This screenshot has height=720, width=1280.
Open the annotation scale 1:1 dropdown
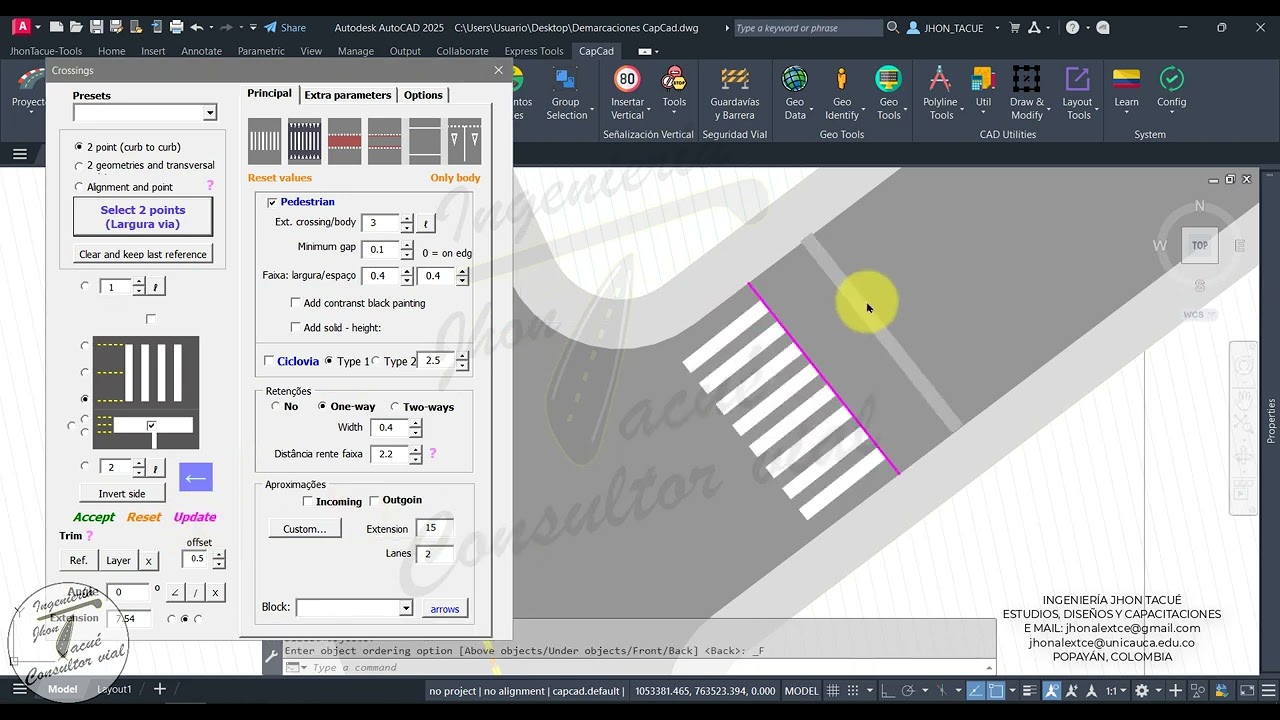tap(1115, 691)
